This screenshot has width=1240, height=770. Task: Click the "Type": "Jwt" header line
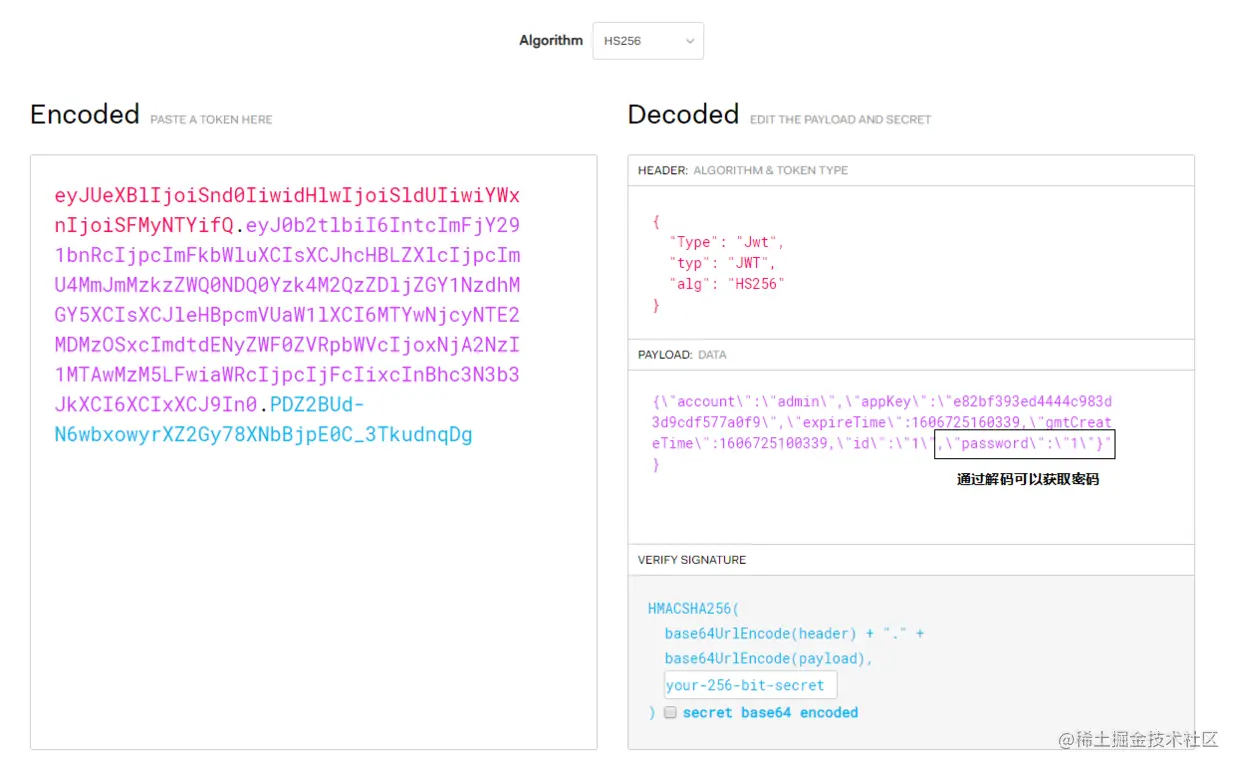pyautogui.click(x=727, y=242)
